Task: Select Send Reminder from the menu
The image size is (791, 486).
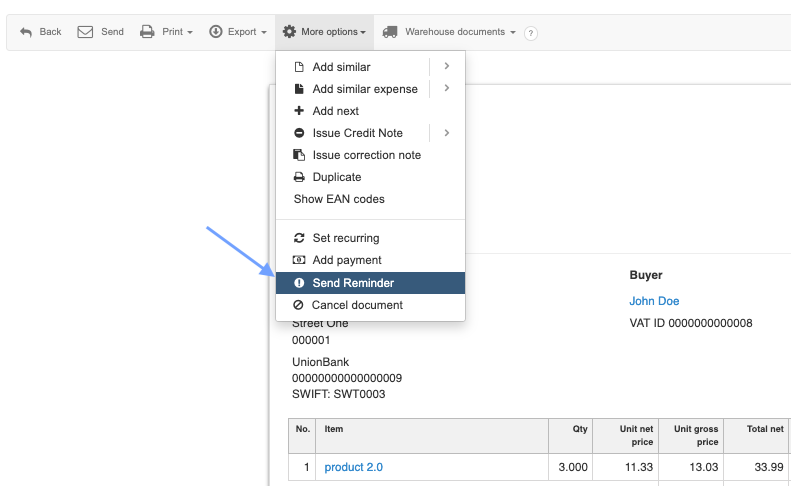Action: (x=353, y=283)
